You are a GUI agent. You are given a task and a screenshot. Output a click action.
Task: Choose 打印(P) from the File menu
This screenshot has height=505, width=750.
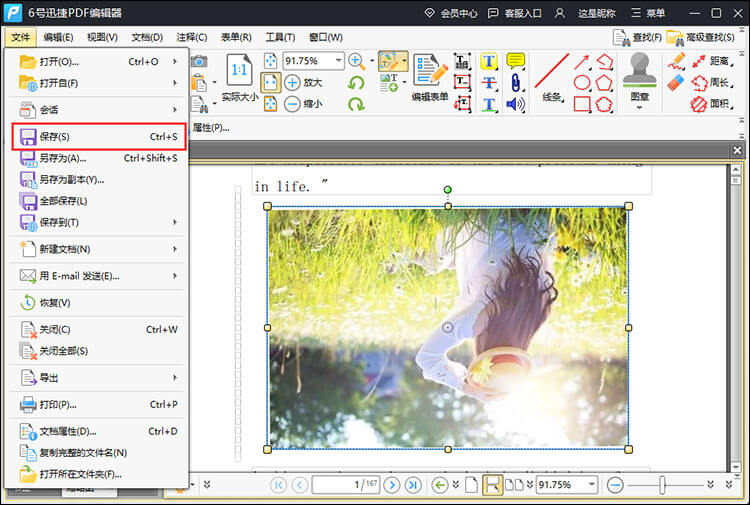[98, 404]
